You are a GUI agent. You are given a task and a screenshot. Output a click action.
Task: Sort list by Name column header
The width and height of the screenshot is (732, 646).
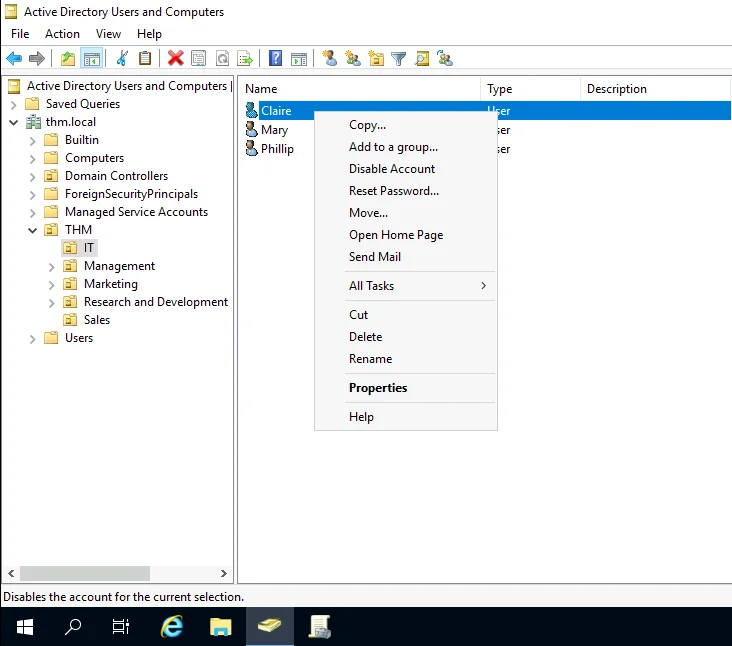click(x=359, y=89)
